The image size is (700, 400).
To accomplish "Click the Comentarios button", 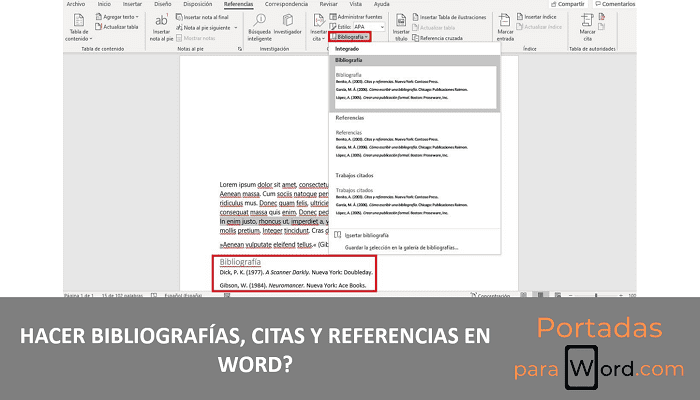I will point(615,4).
